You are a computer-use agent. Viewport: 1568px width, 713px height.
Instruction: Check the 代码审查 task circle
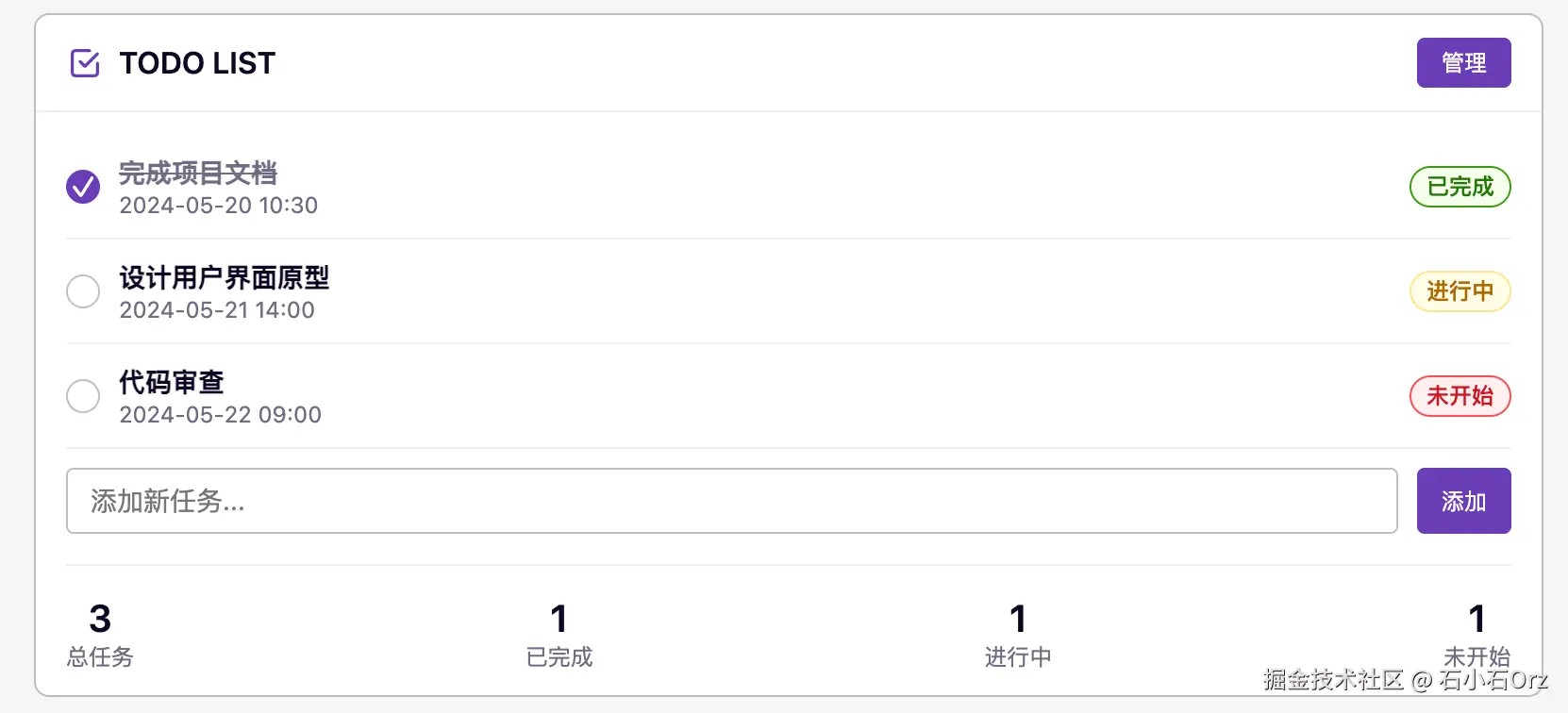tap(83, 396)
